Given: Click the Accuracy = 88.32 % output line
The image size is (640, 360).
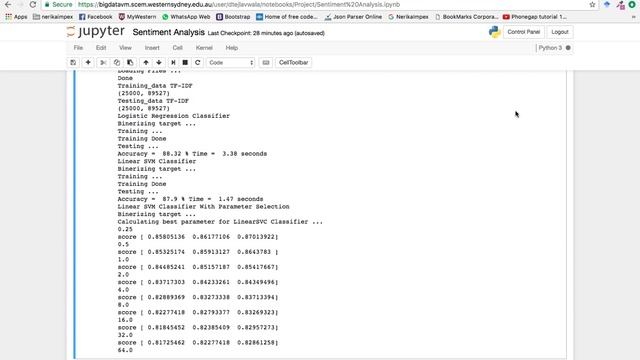Looking at the screenshot, I should click(x=192, y=154).
